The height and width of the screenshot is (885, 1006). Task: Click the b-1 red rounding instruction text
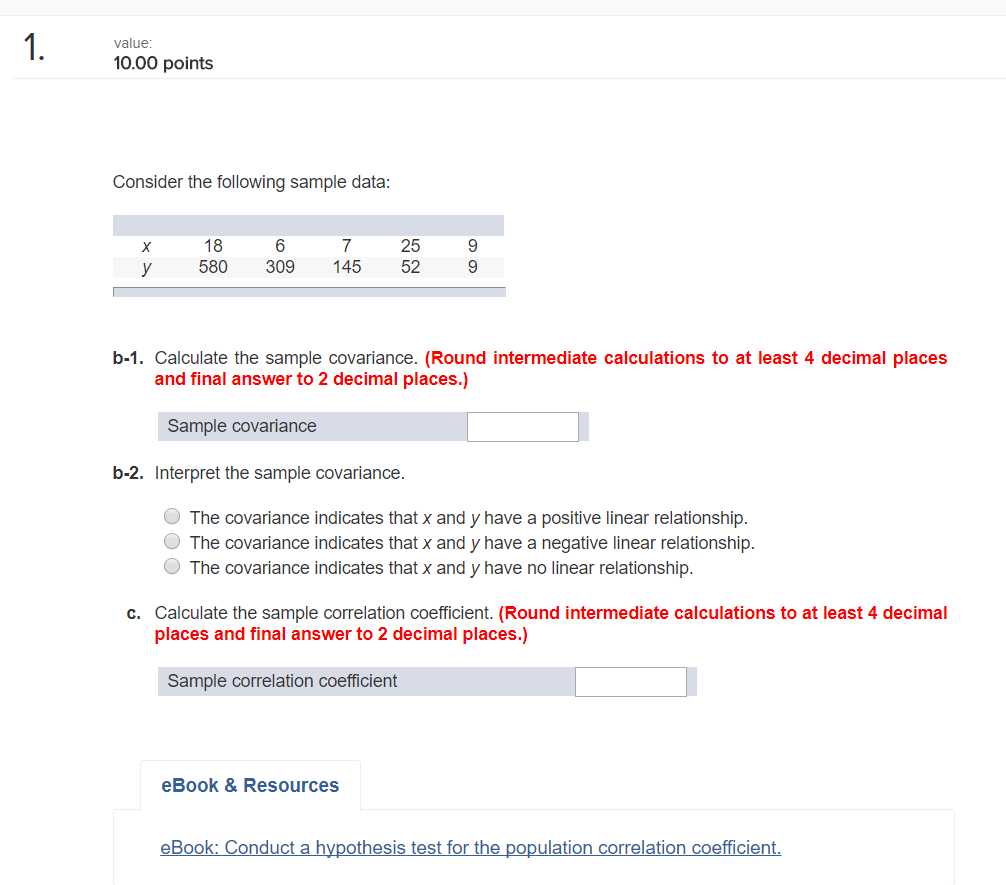coord(686,358)
